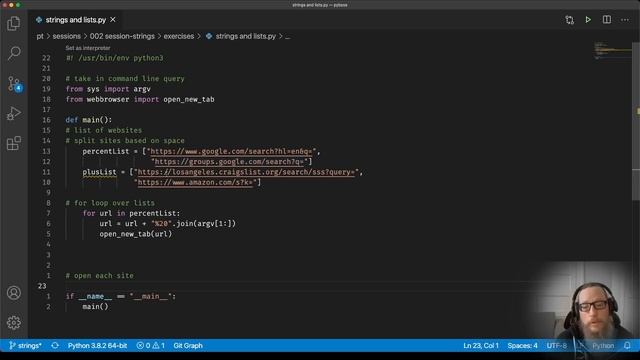The image size is (640, 360).
Task: Click the 'exercises' breadcrumb segment
Action: coord(179,36)
